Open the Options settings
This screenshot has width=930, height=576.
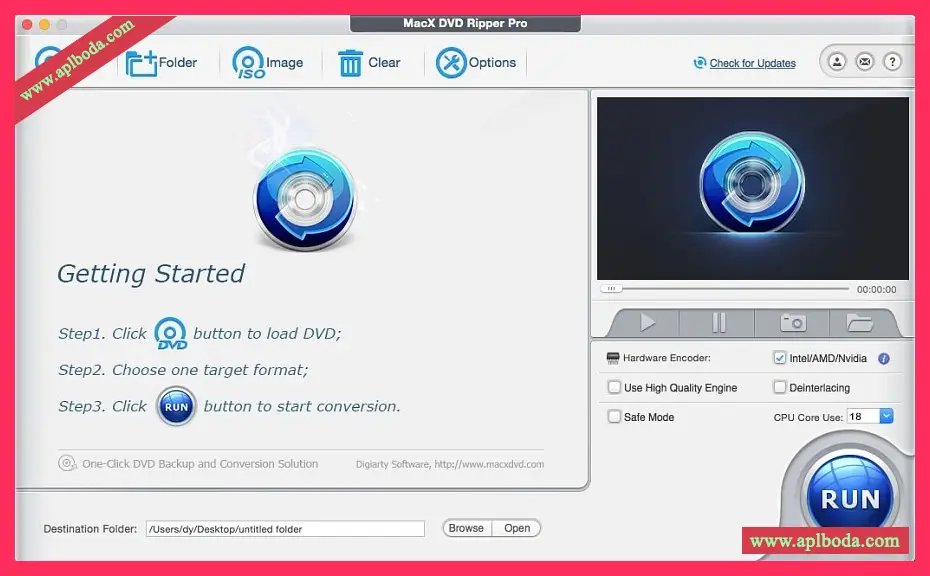[451, 63]
